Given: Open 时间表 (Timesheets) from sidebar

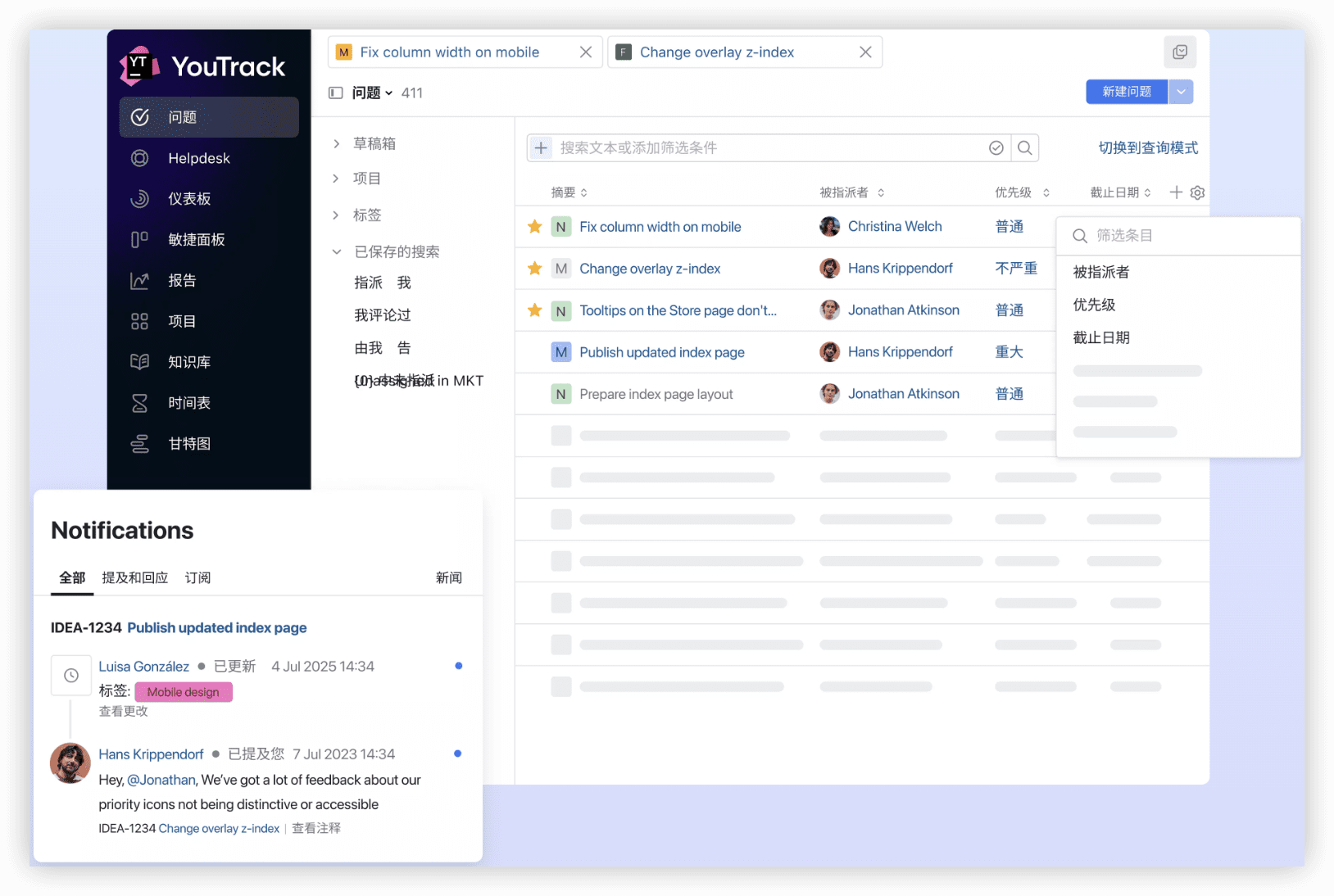Looking at the screenshot, I should pos(188,402).
